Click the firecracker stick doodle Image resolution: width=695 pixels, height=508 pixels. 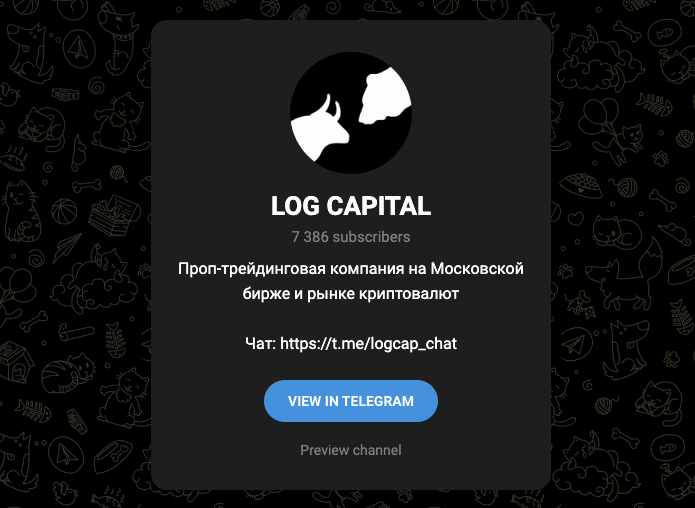[x=76, y=332]
